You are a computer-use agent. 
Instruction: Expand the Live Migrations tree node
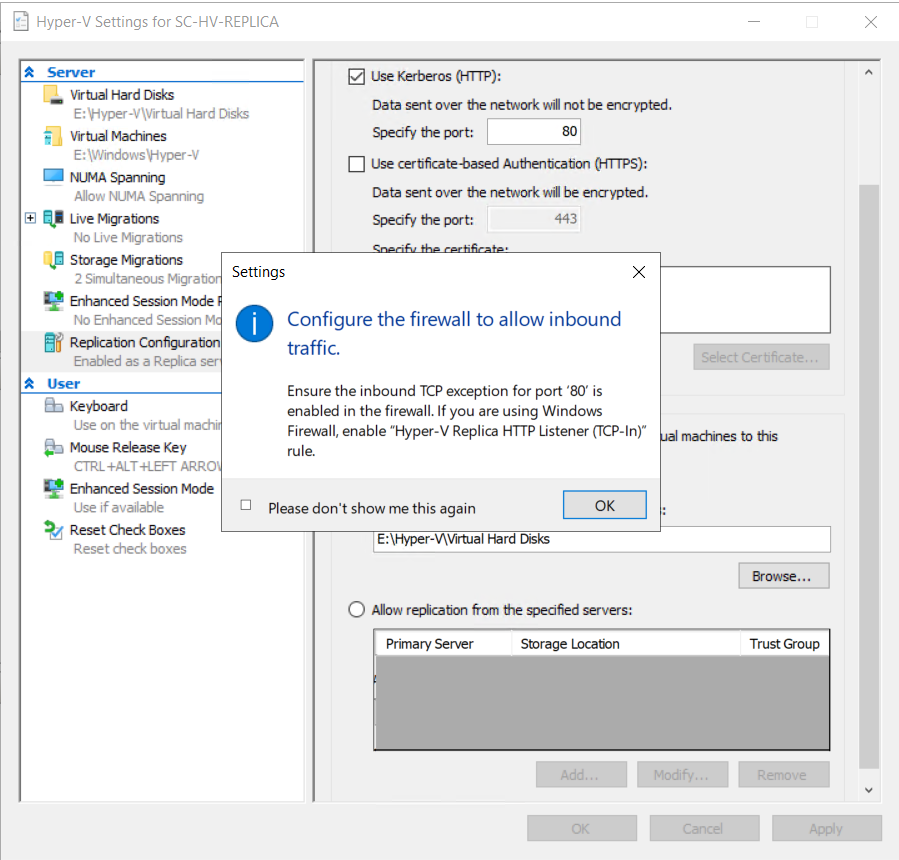(30, 218)
